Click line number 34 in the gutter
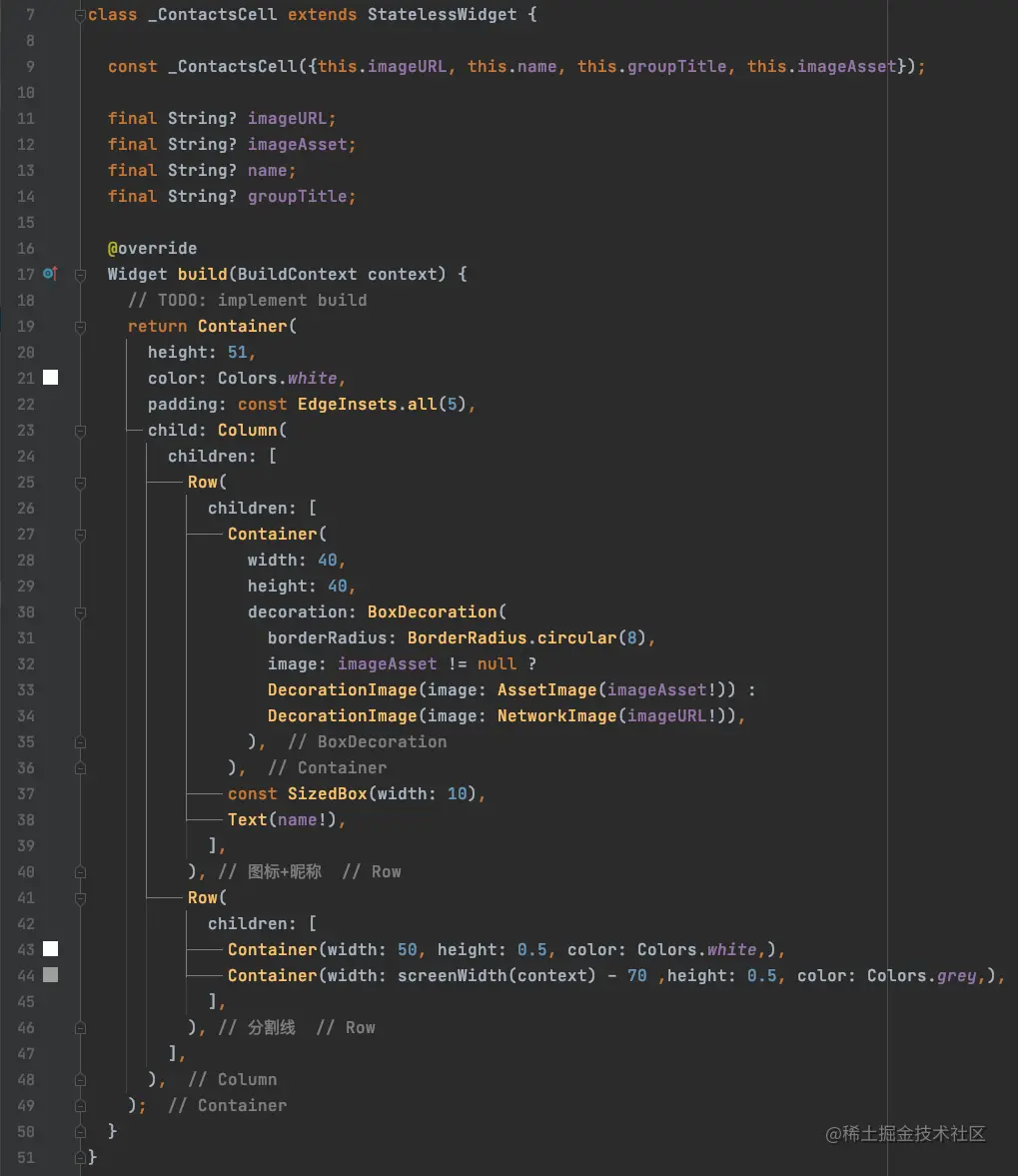The height and width of the screenshot is (1176, 1018). [26, 715]
